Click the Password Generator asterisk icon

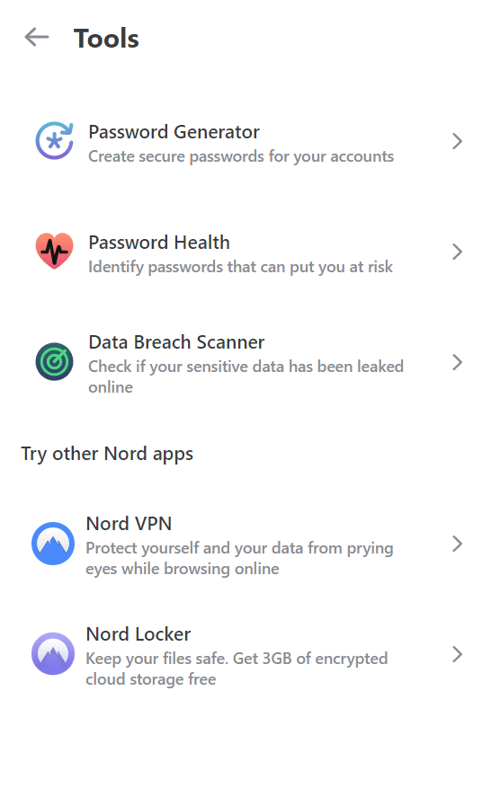click(54, 141)
